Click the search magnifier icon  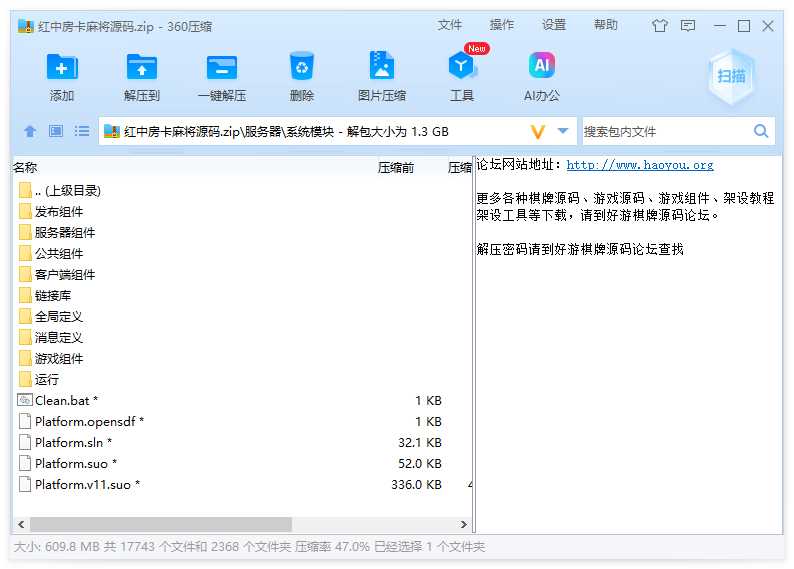(761, 132)
